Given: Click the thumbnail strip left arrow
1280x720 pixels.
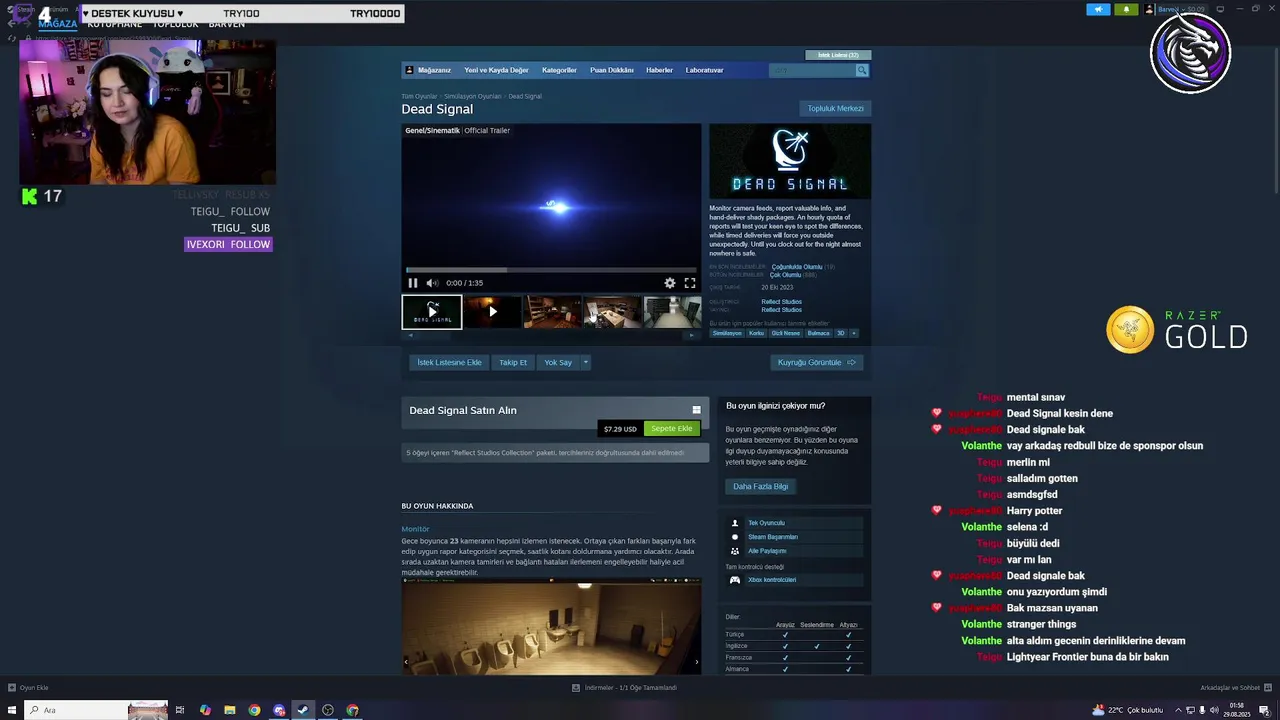Looking at the screenshot, I should [x=410, y=335].
